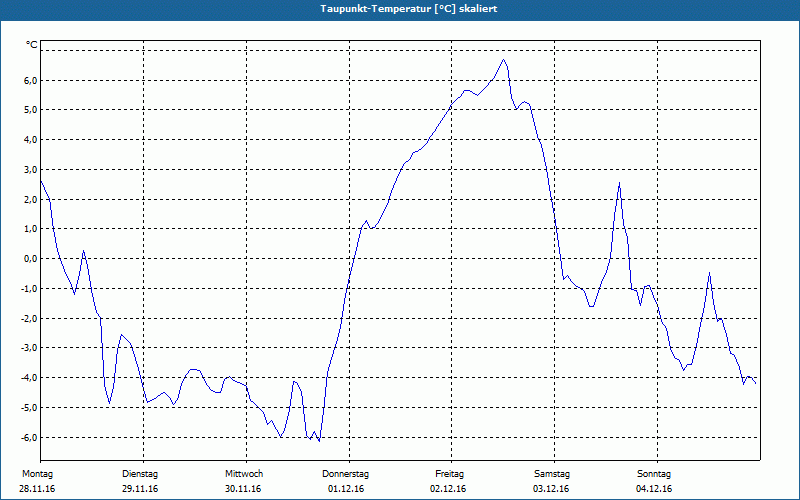Click the Mittwoch day label
The height and width of the screenshot is (500, 800).
(x=244, y=474)
